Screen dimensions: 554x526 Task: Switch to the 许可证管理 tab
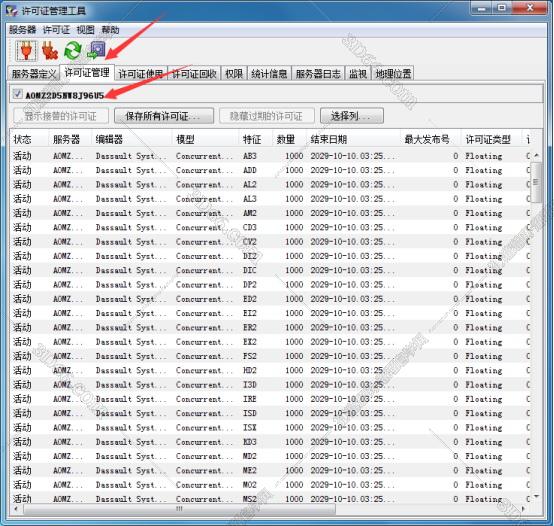coord(87,73)
